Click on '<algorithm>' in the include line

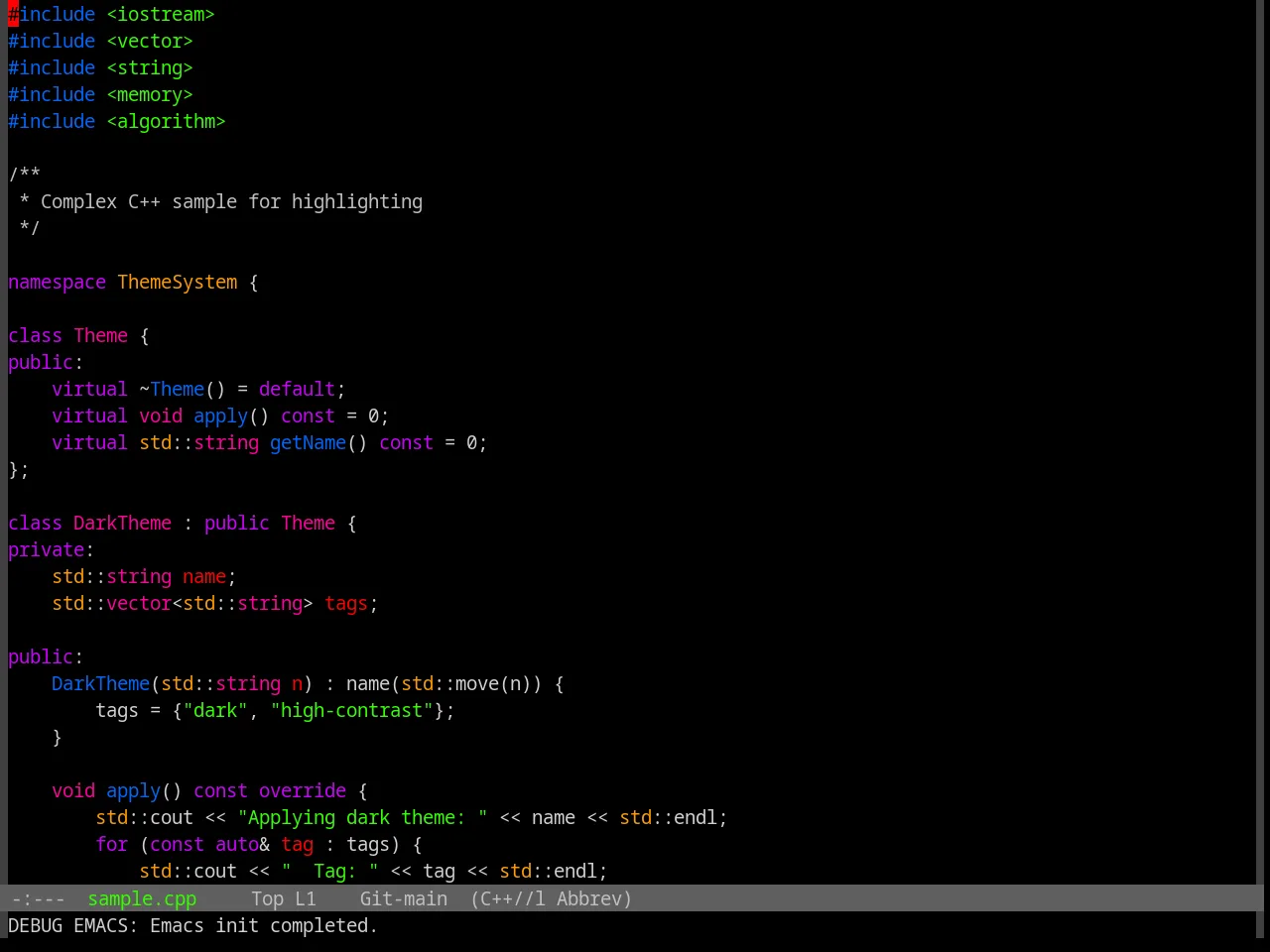166,121
